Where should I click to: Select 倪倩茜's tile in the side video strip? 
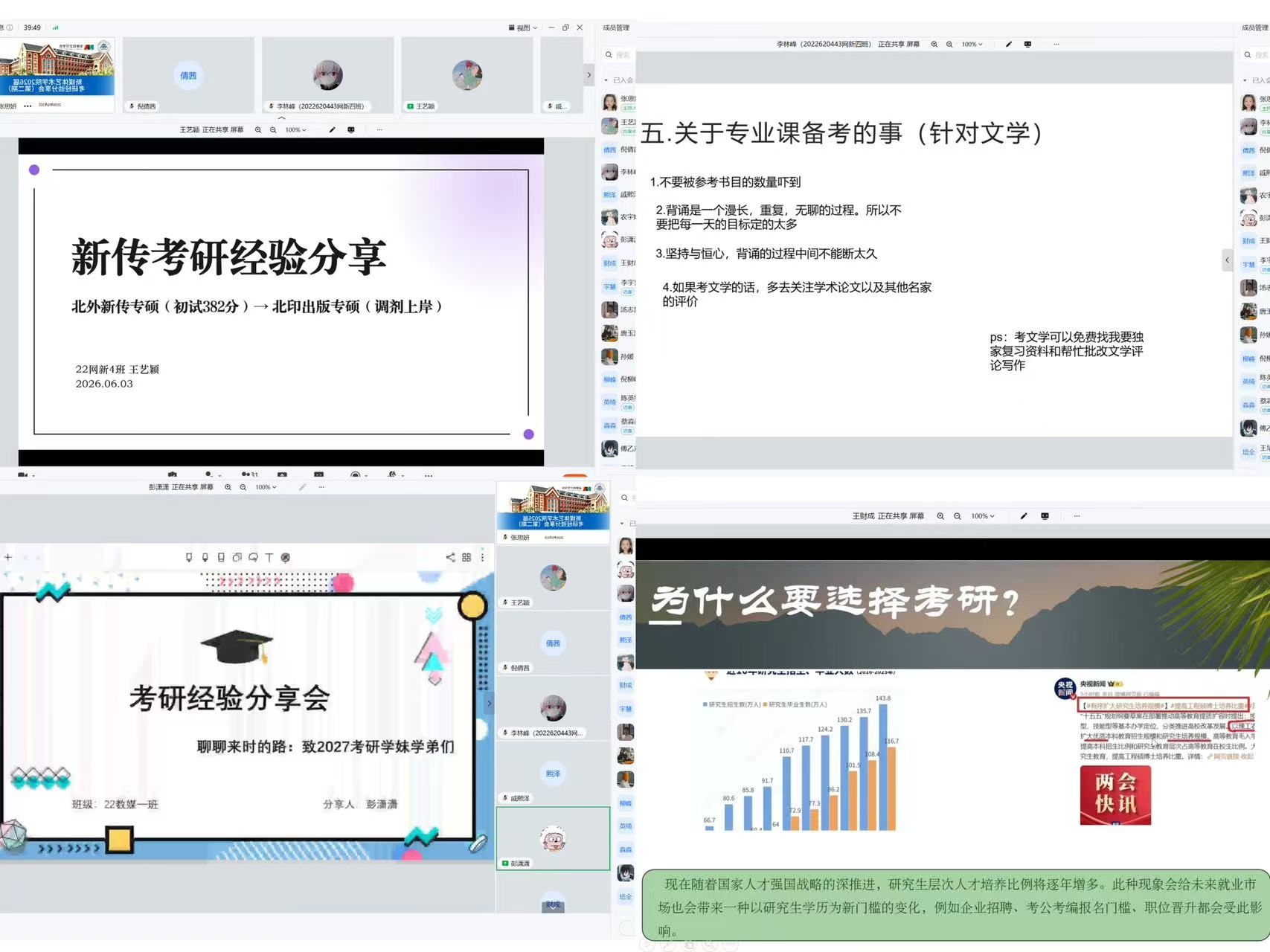553,643
